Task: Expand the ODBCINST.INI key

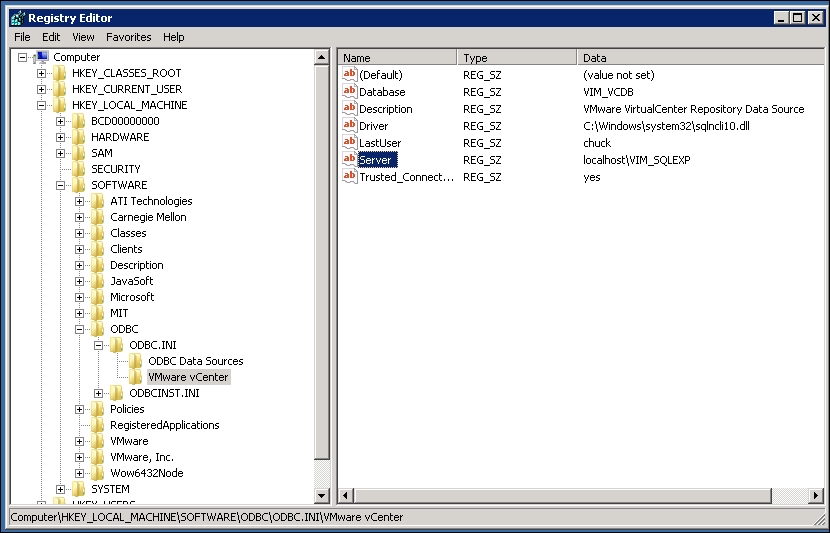Action: 98,393
